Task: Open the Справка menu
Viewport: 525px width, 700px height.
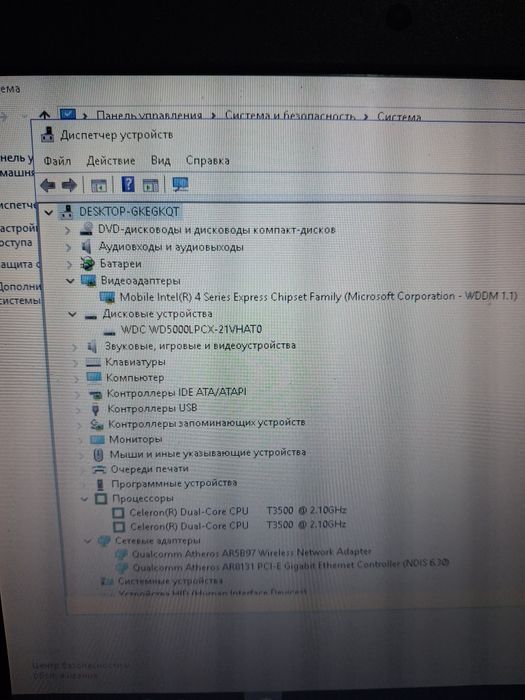Action: pos(208,160)
